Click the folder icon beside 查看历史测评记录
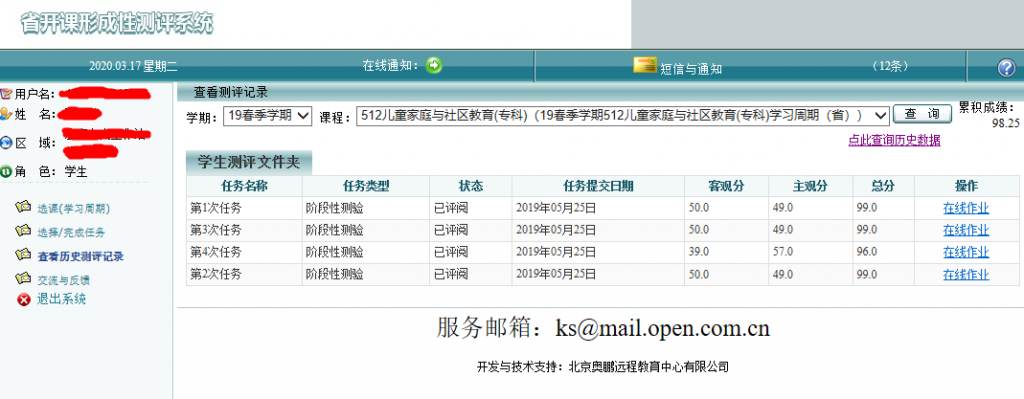1024x399 pixels. click(24, 255)
